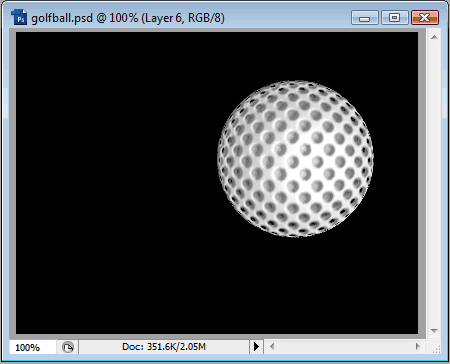Screen dimensions: 450x364
Task: Open the status bar options arrow menu
Action: pyautogui.click(x=256, y=347)
